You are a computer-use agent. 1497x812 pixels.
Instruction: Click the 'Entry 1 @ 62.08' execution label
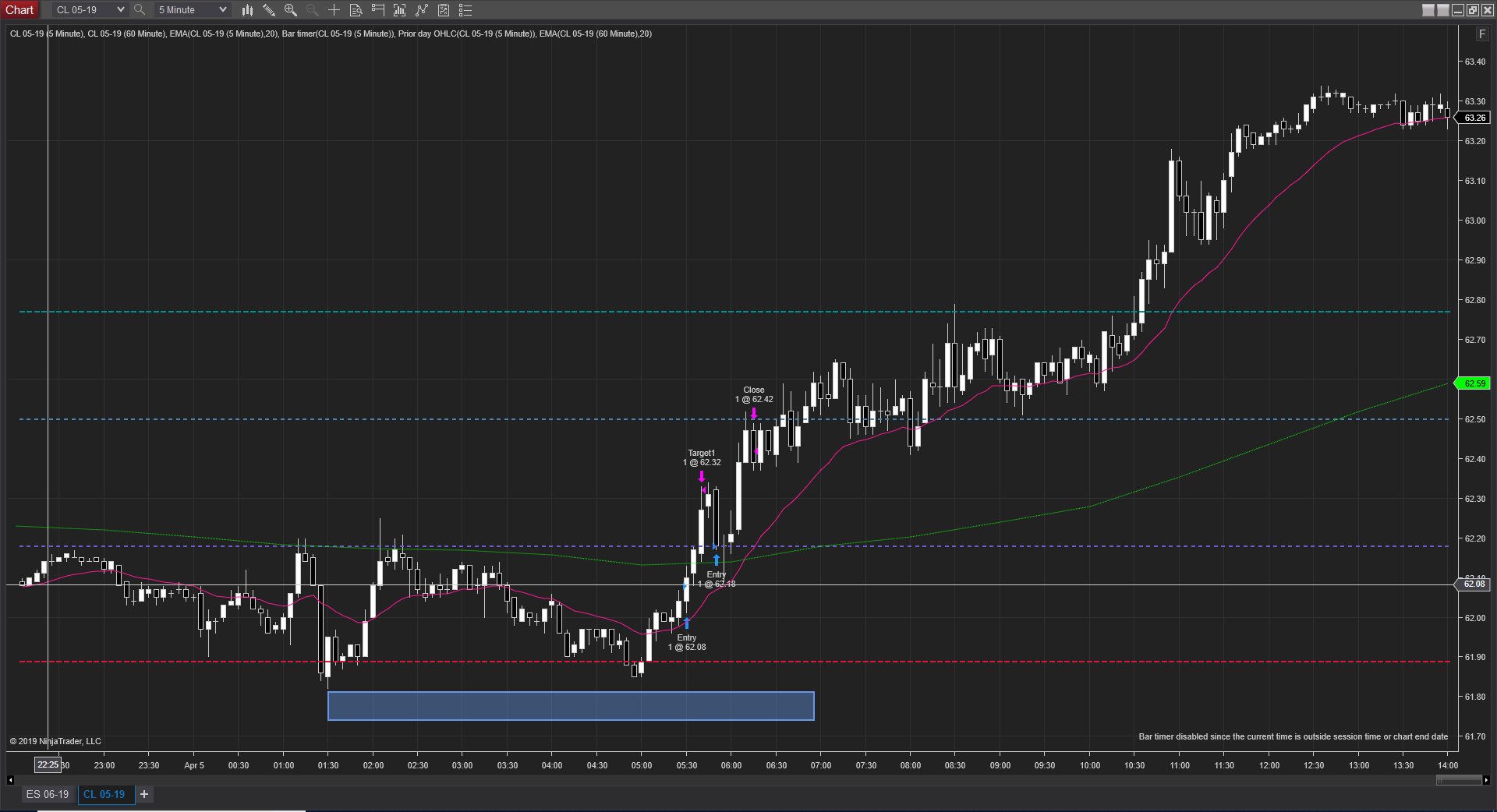coord(687,642)
